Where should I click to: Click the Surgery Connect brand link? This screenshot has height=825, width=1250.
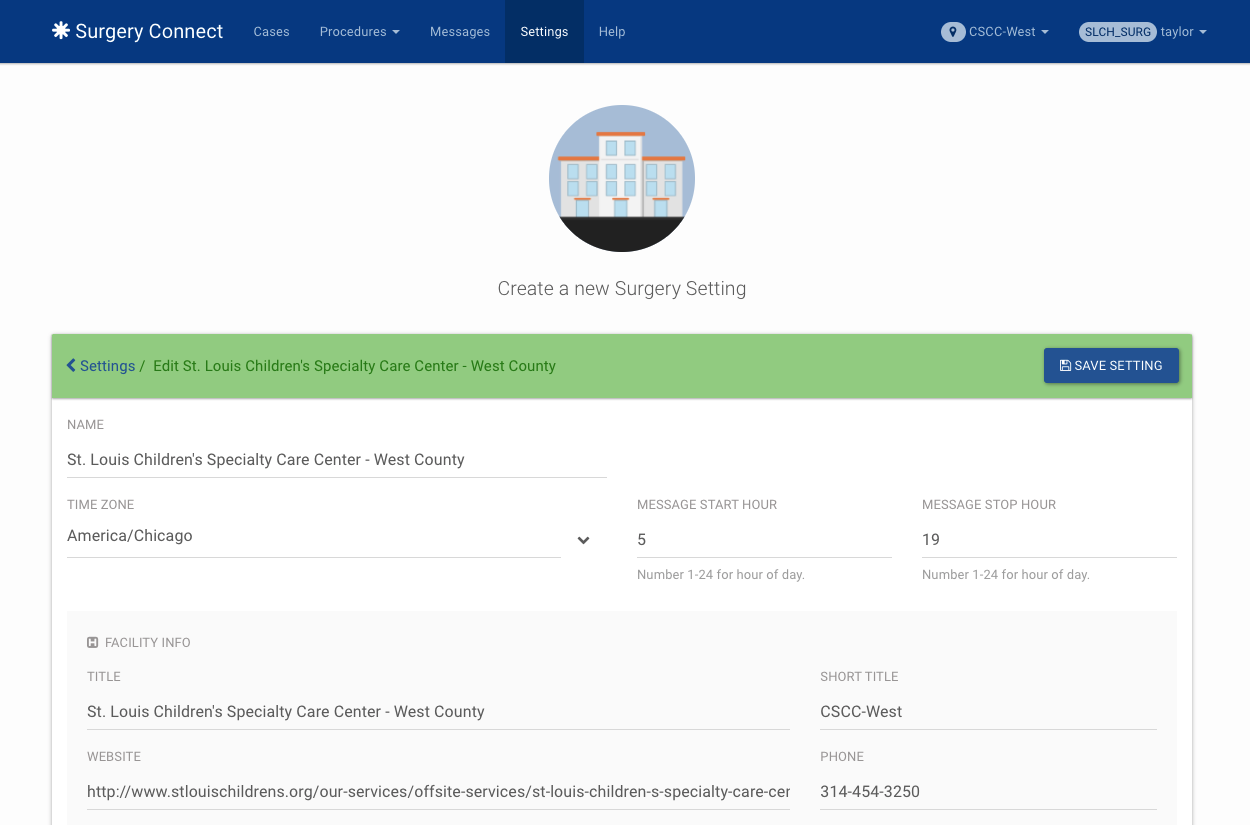click(x=138, y=31)
